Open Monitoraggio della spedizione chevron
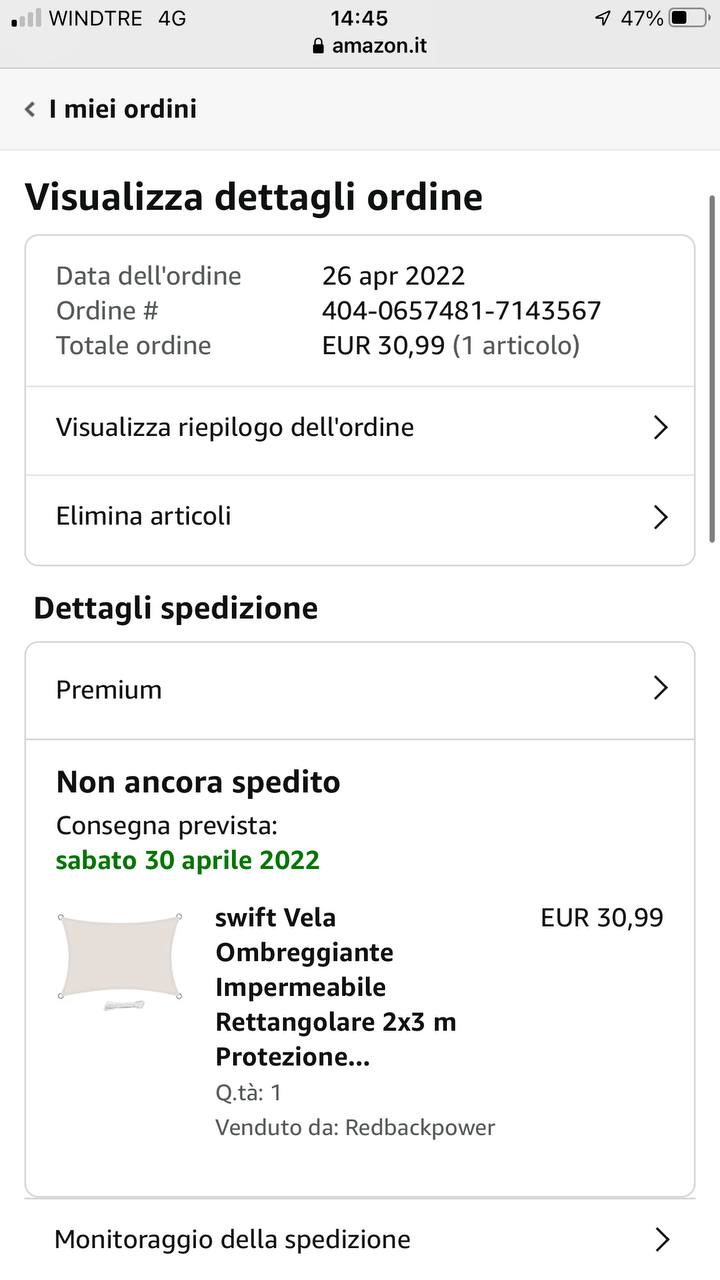The width and height of the screenshot is (720, 1280). 661,1240
